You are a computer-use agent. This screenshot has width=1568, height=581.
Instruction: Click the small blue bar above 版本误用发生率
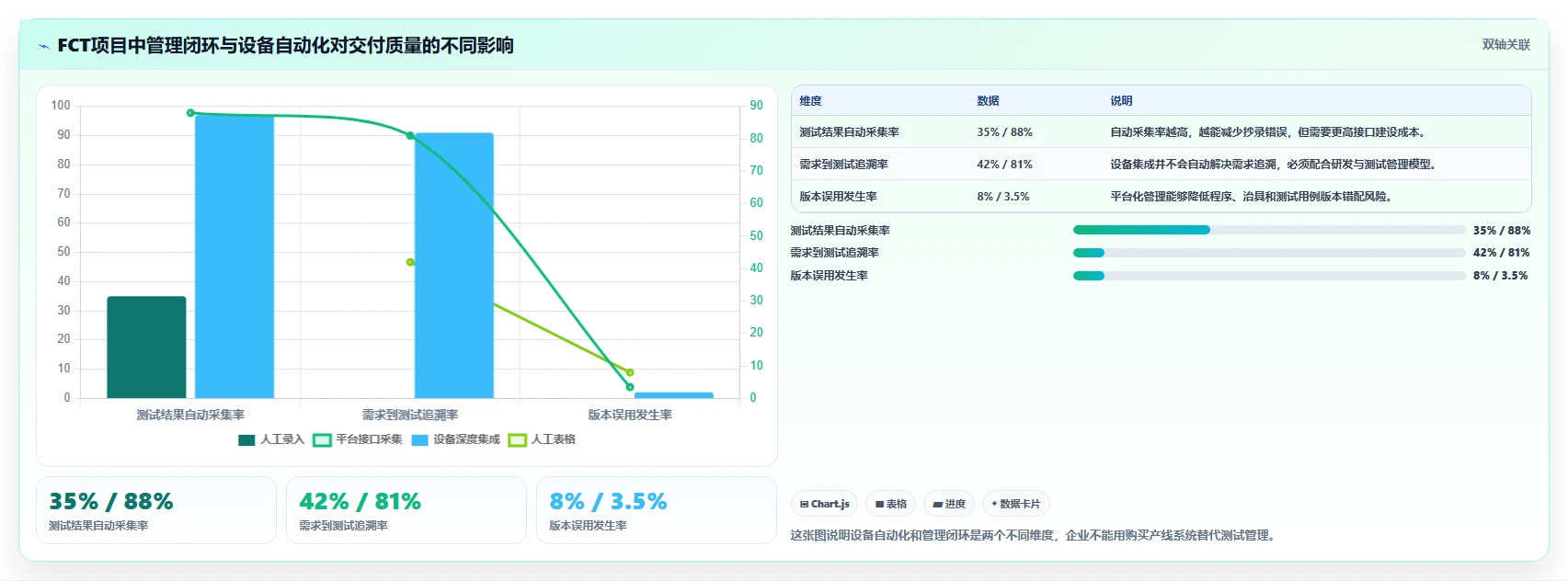click(x=674, y=395)
